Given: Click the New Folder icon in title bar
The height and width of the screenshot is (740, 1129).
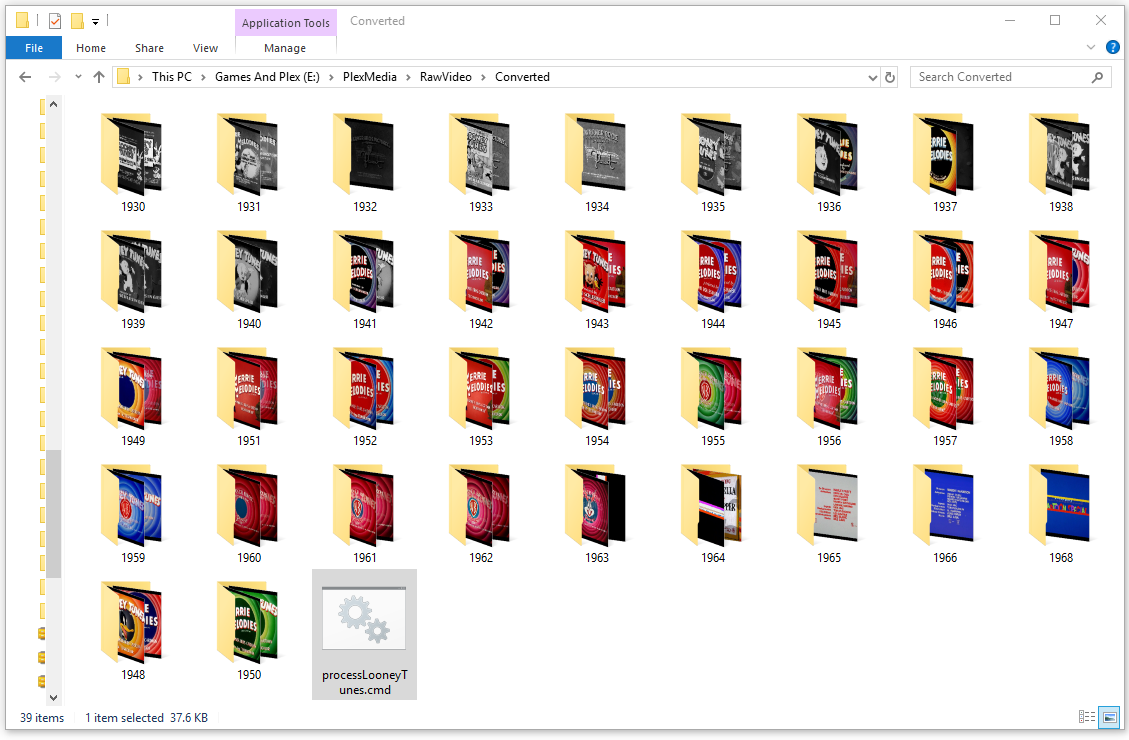Looking at the screenshot, I should [77, 20].
